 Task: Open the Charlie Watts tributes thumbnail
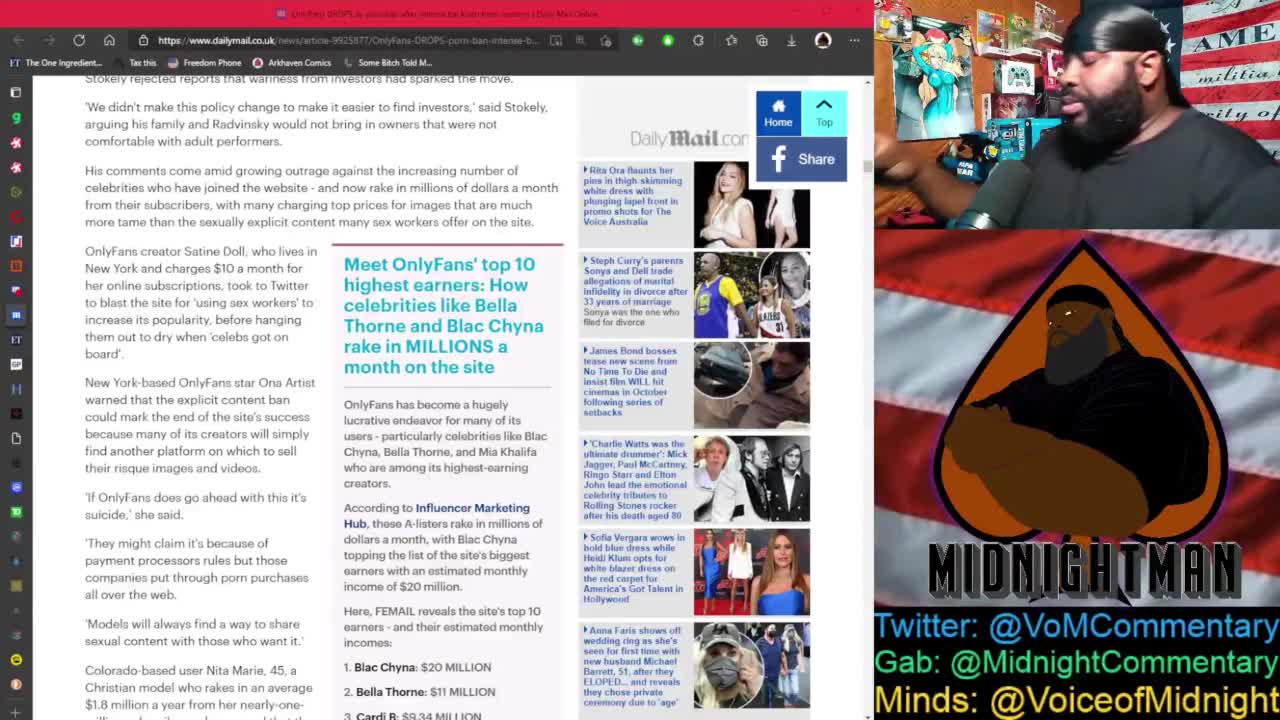click(752, 479)
